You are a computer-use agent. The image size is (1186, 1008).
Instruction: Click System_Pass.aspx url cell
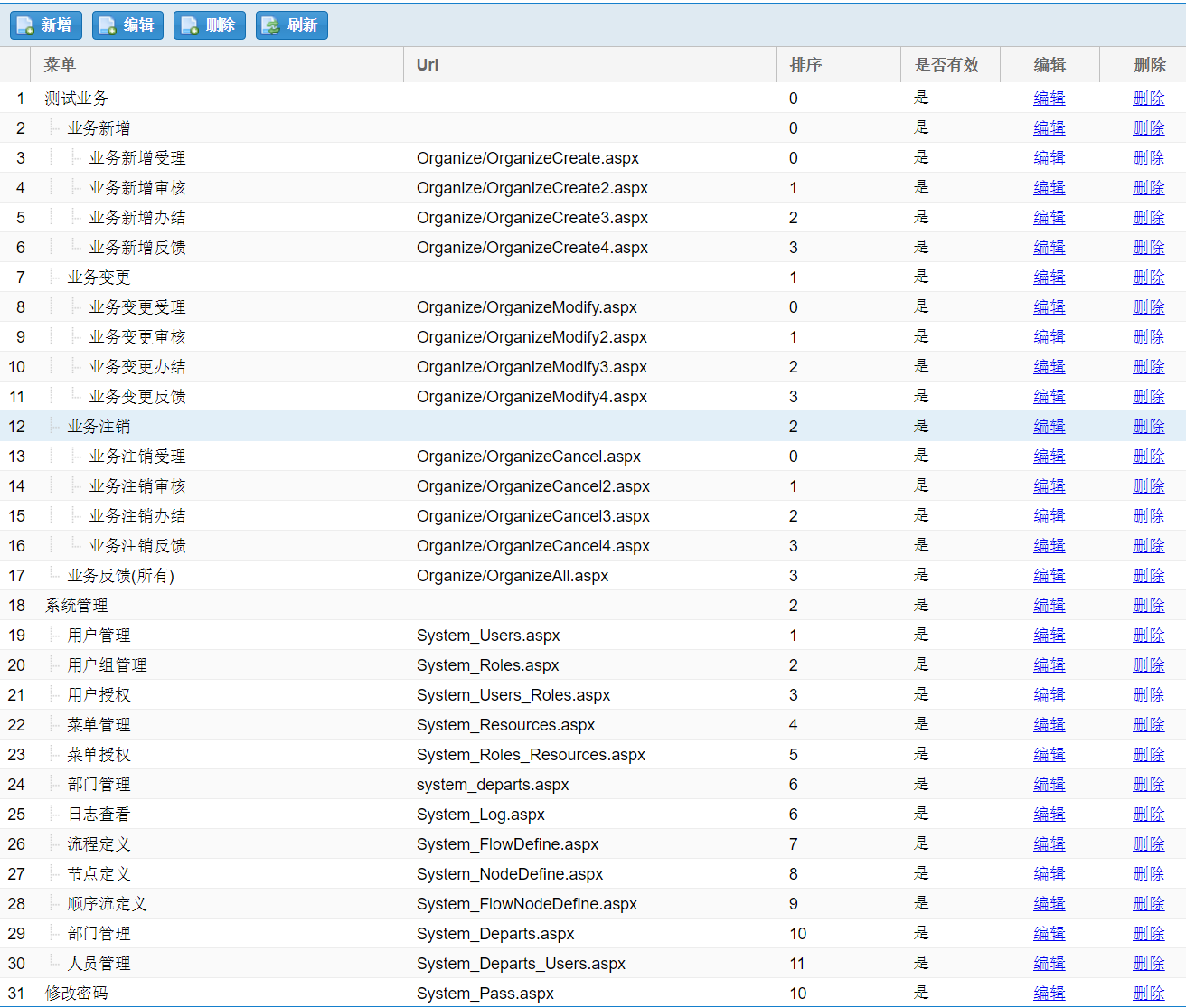485,994
